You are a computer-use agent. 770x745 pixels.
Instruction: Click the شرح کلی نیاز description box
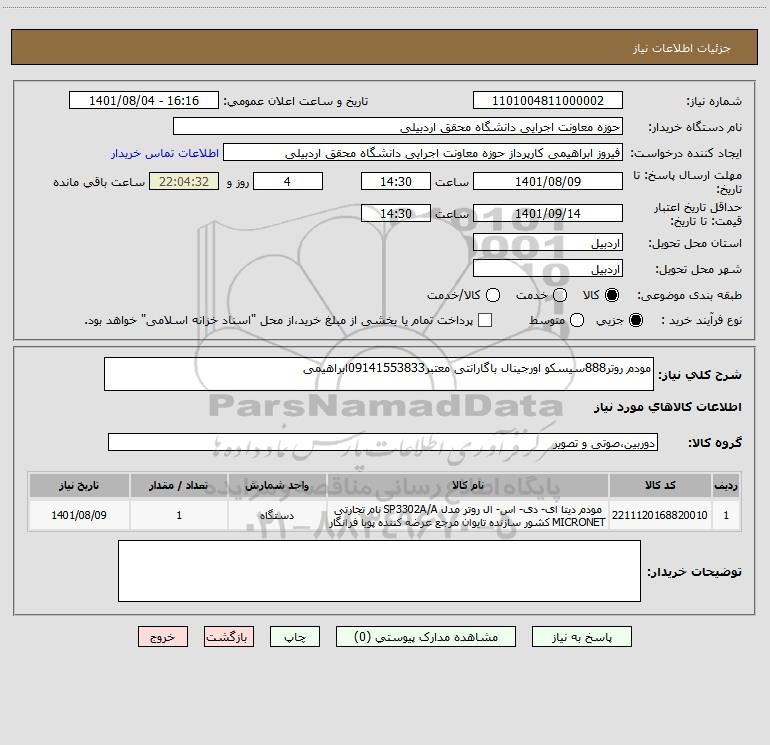pyautogui.click(x=379, y=374)
